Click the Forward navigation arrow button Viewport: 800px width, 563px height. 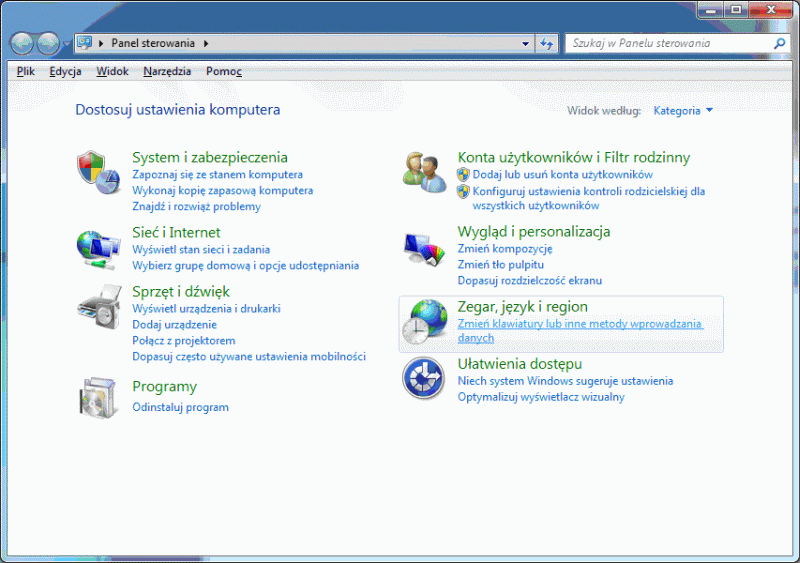click(x=48, y=44)
